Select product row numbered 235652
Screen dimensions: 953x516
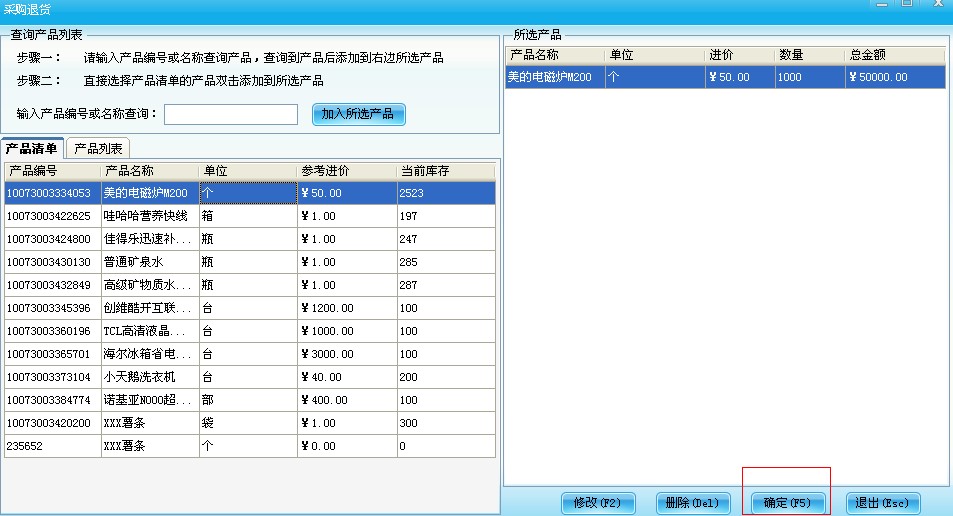50,446
